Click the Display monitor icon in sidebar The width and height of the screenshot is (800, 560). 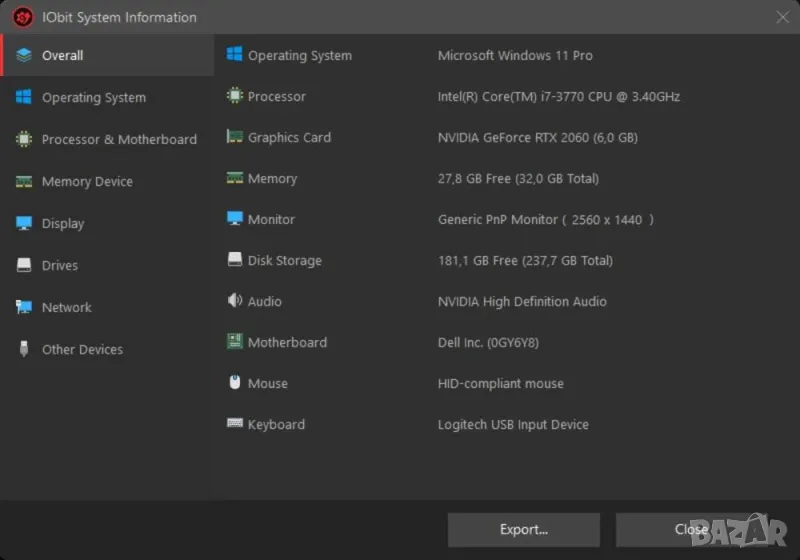(24, 224)
